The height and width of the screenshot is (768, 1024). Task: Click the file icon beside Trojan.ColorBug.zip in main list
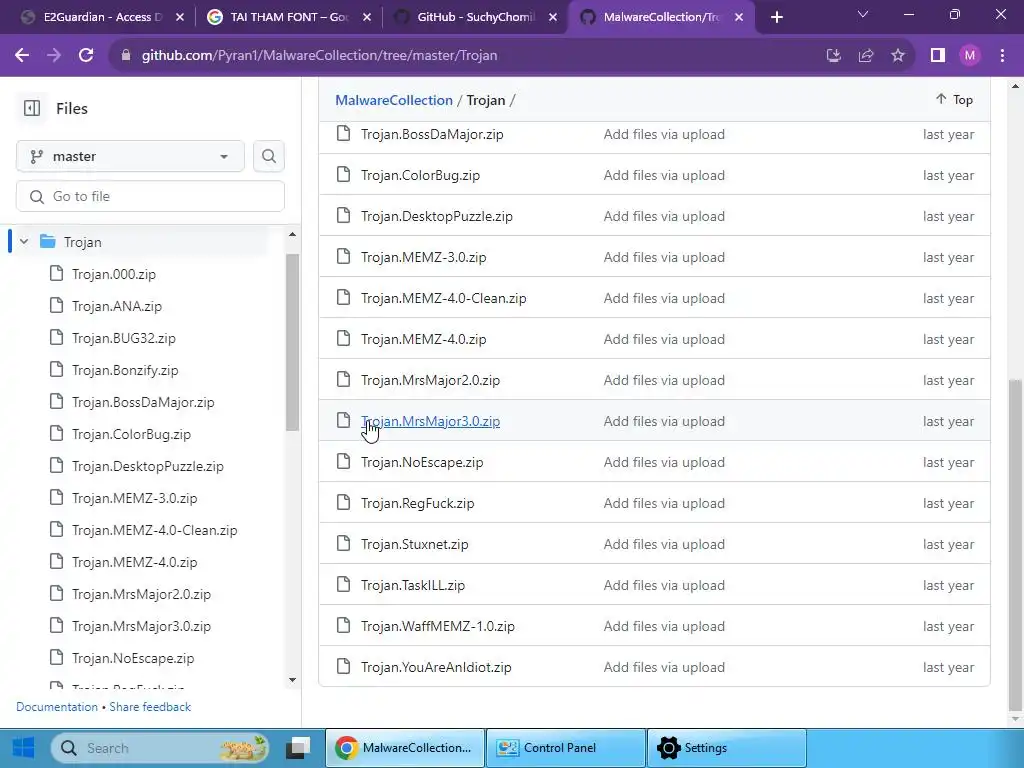click(x=344, y=174)
